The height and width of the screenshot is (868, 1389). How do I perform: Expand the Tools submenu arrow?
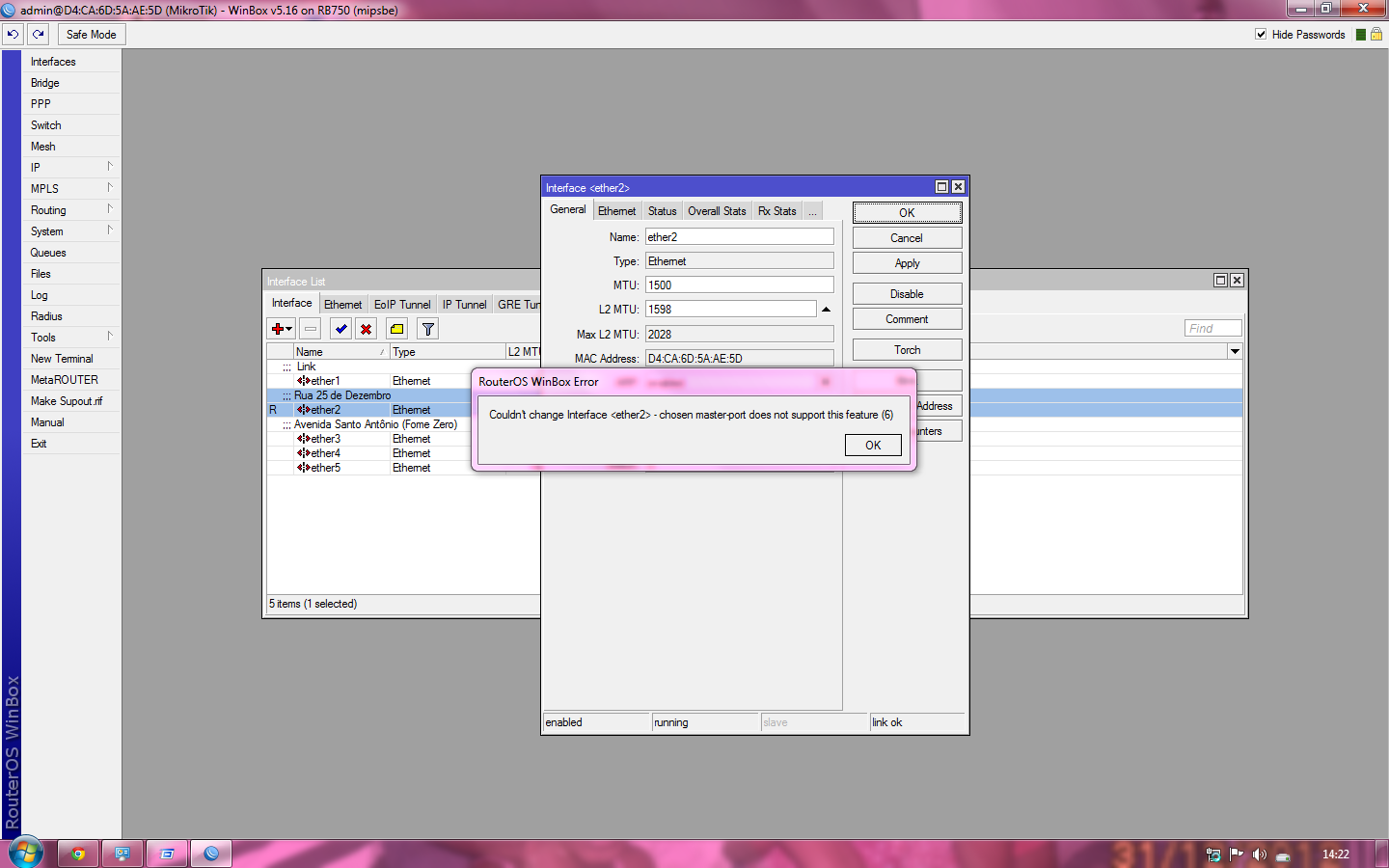click(x=110, y=336)
